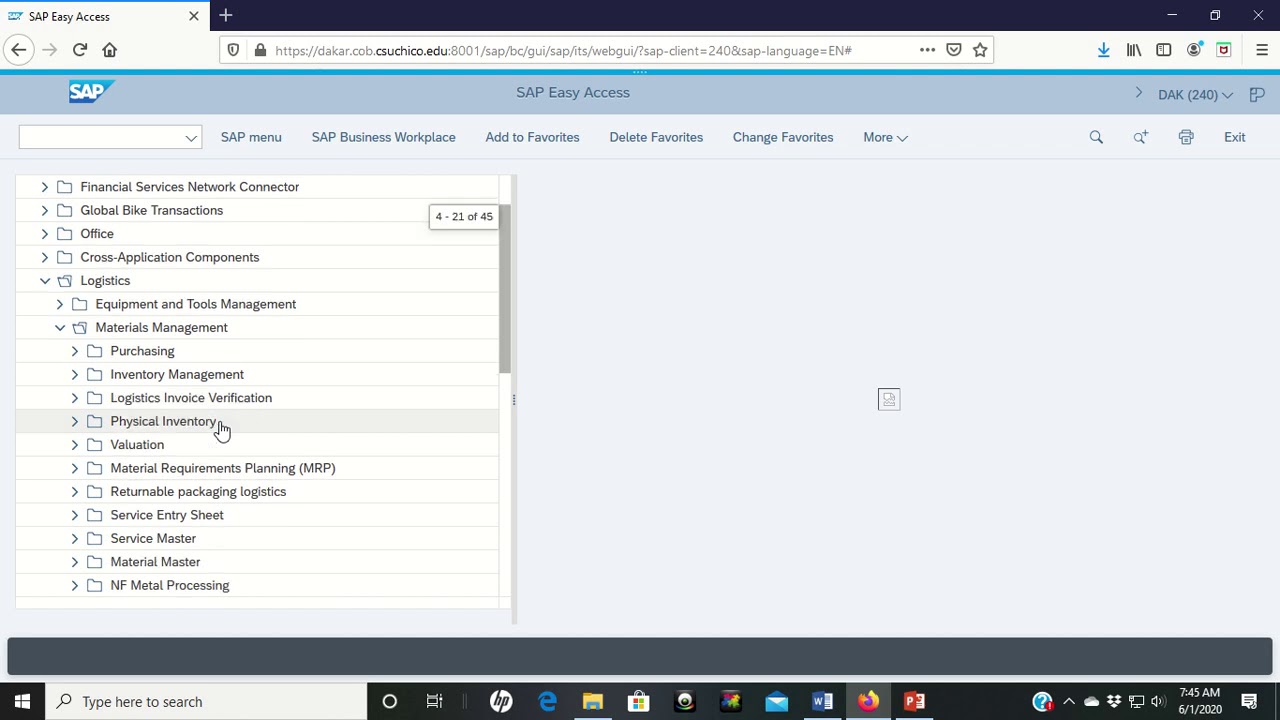Open Microsoft Word from the taskbar
The height and width of the screenshot is (720, 1280).
(x=823, y=702)
